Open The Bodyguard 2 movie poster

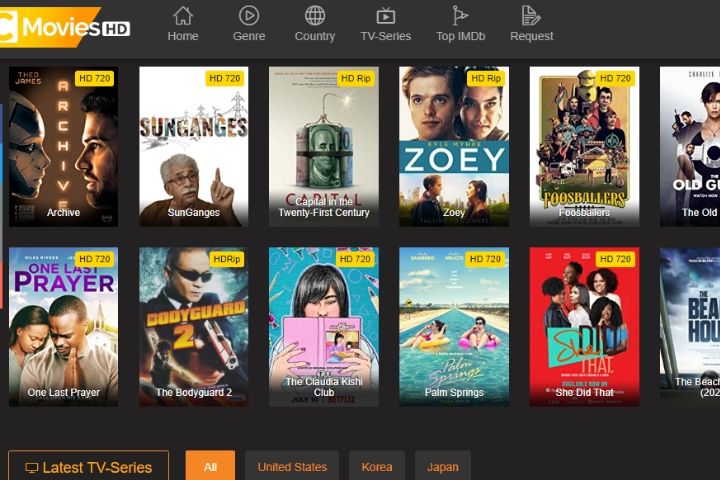(194, 327)
